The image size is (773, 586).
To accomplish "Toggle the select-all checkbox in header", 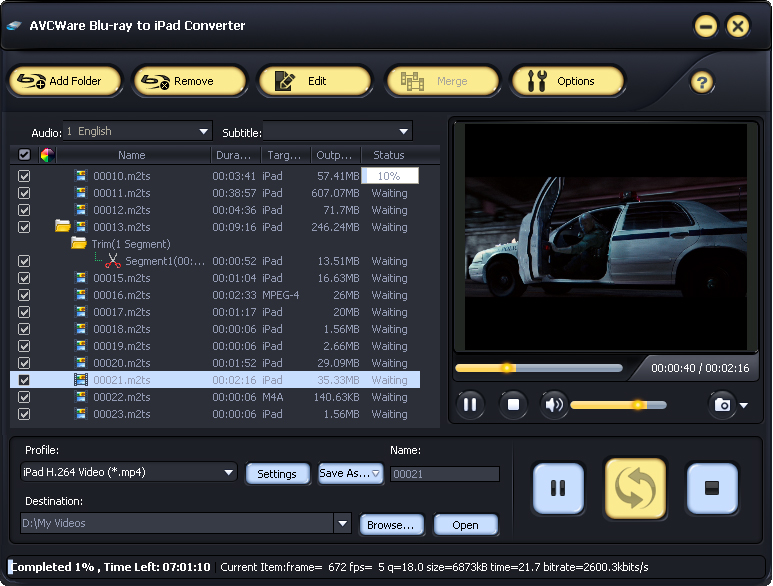I will coord(24,155).
